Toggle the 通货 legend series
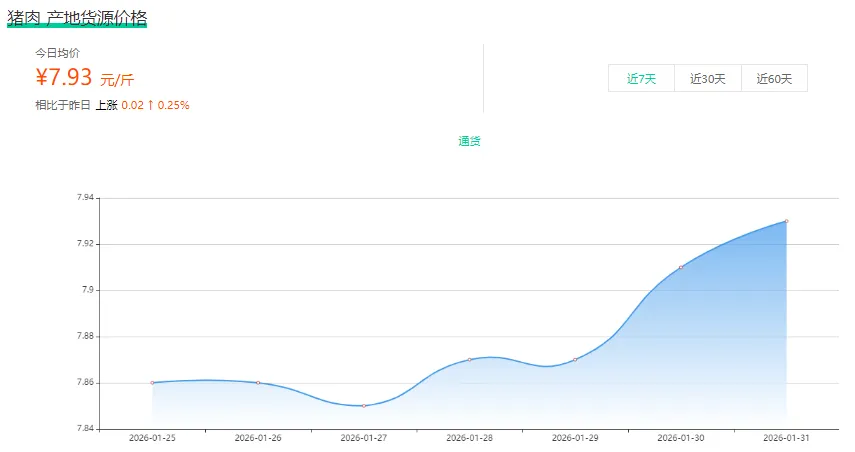The width and height of the screenshot is (855, 452). 469,141
